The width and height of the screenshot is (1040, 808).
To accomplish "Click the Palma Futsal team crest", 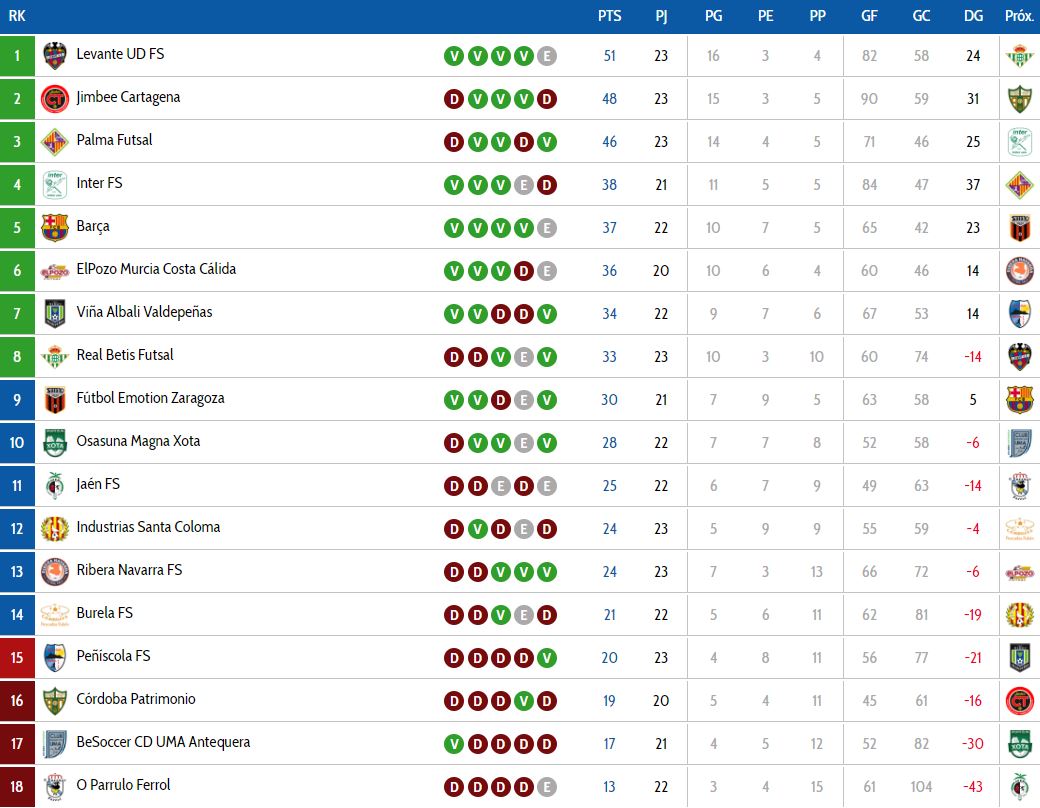I will [x=55, y=142].
